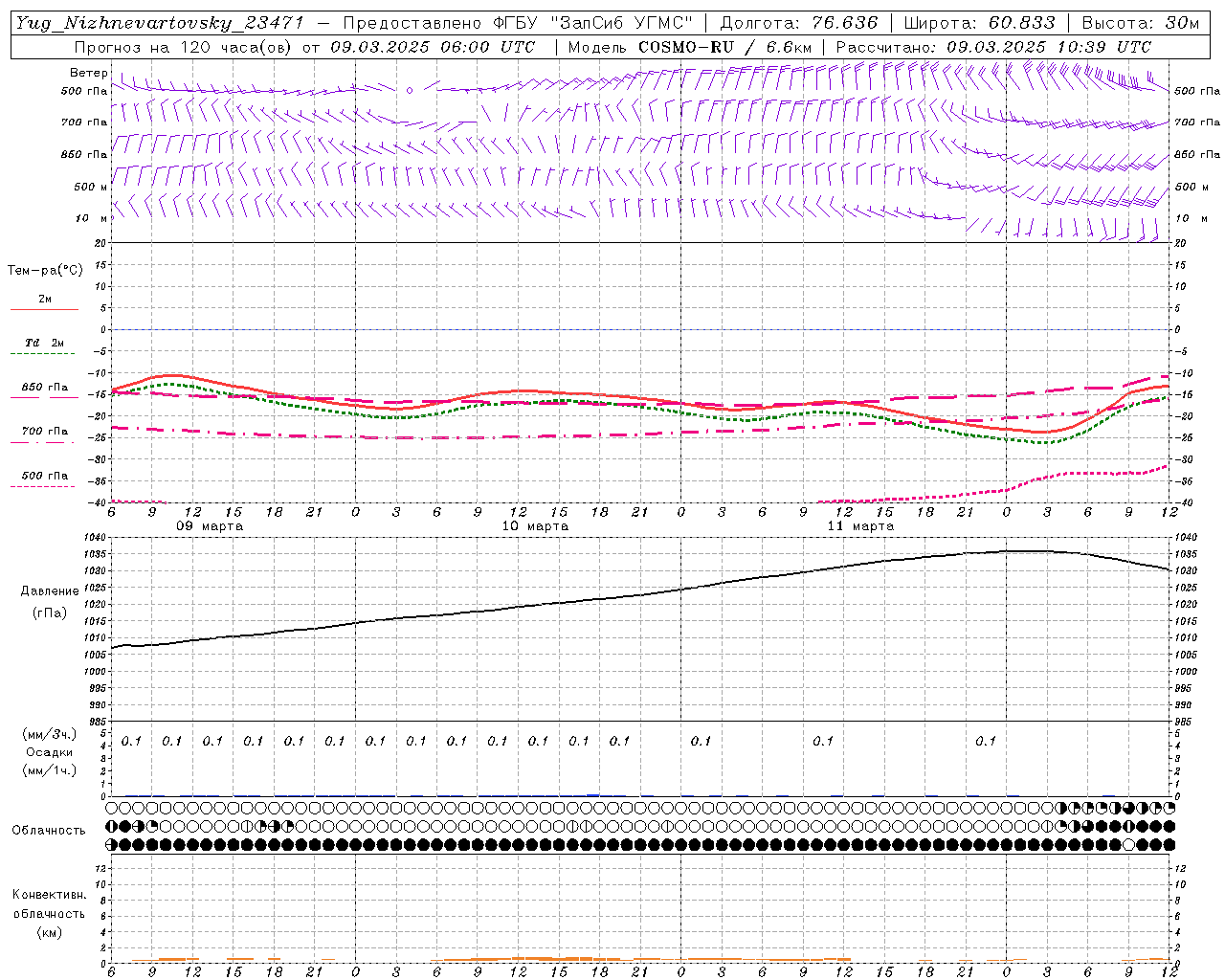Click the Высота: 30м header field
1225x980 pixels.
[x=1140, y=23]
